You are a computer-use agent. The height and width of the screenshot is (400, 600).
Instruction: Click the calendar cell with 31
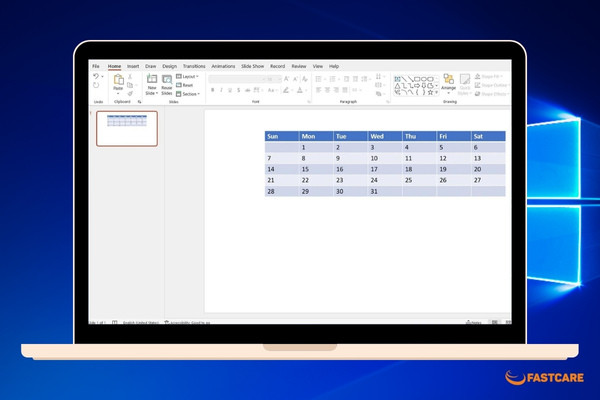[x=385, y=191]
